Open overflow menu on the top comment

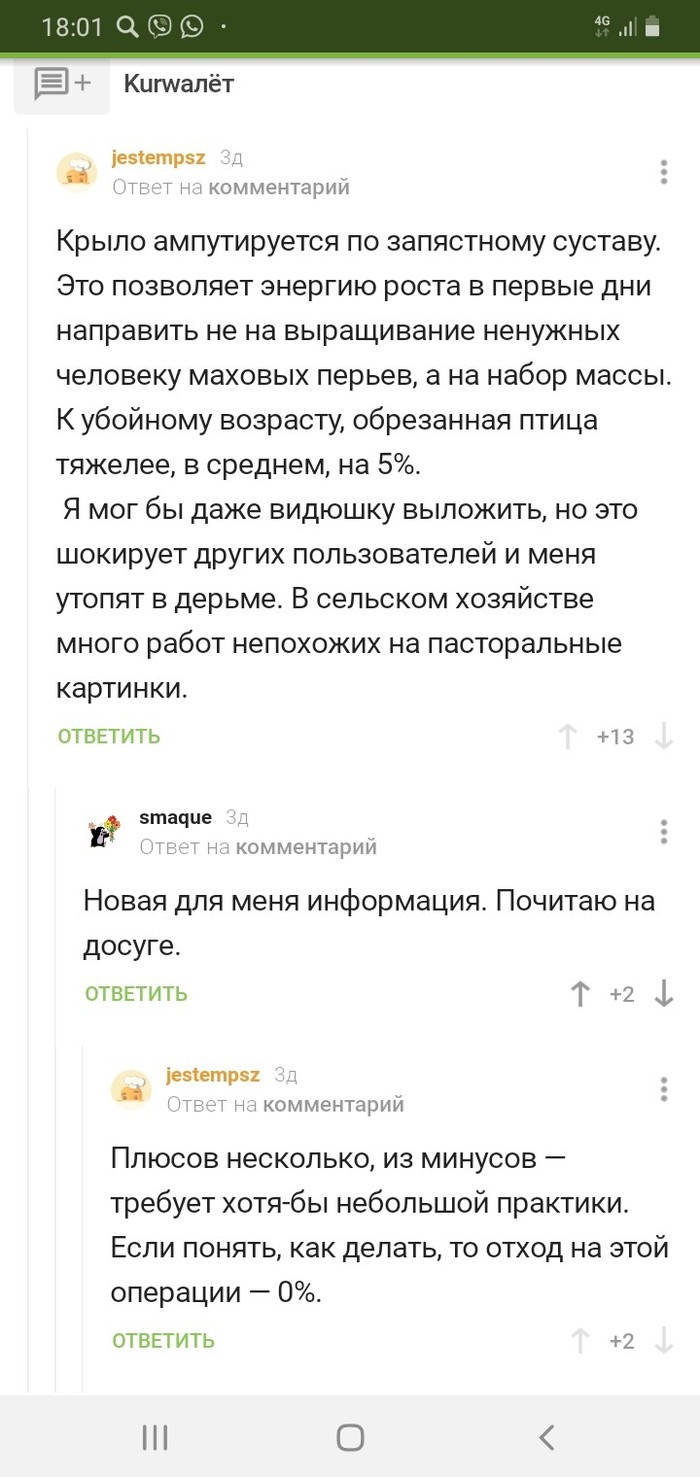(x=662, y=171)
